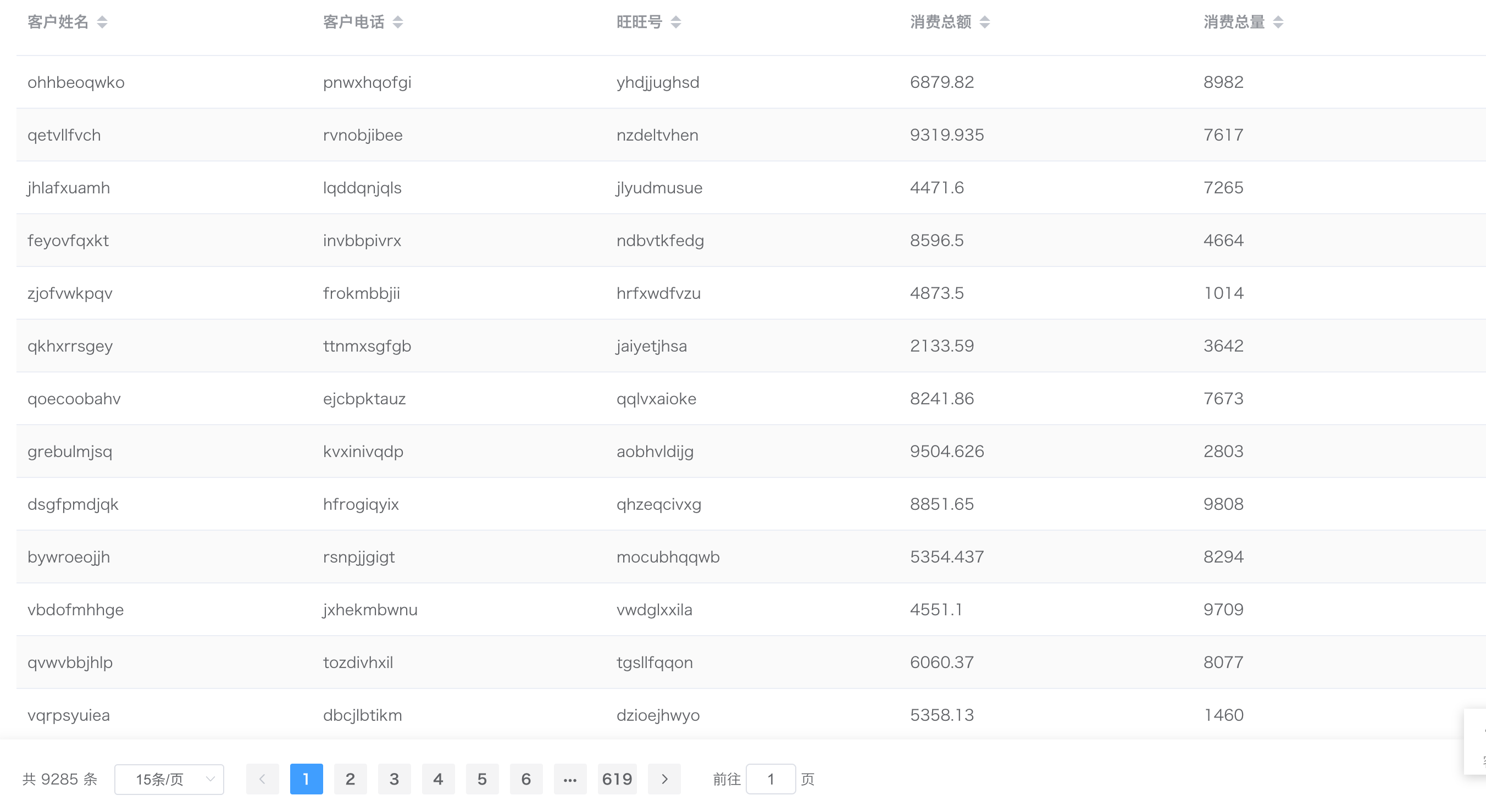Click the 消费总量 column header

click(1234, 22)
